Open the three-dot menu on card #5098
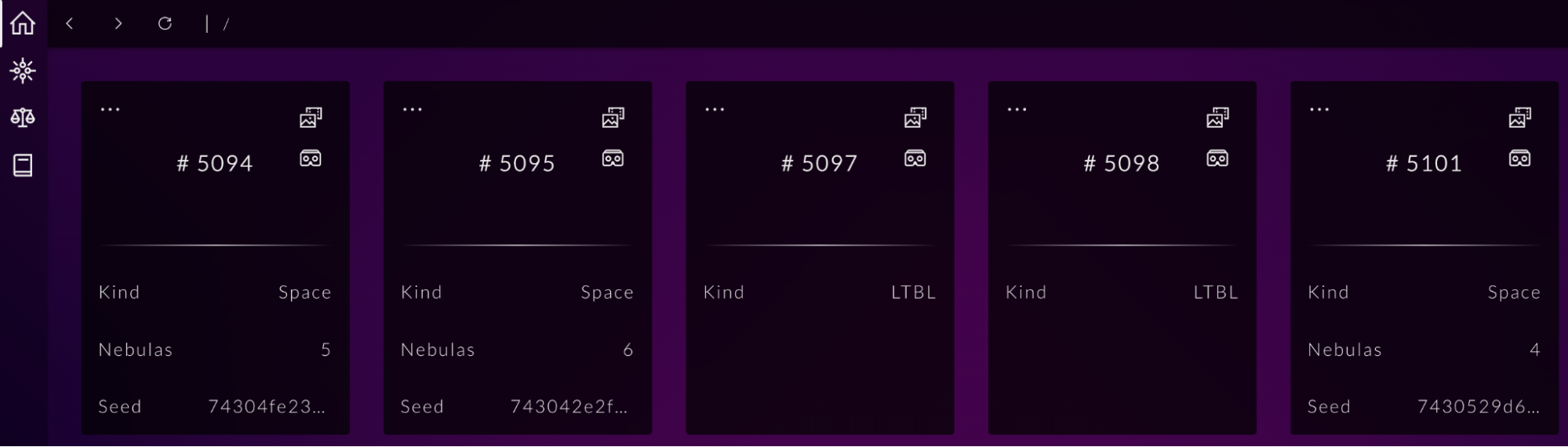Viewport: 1568px width, 447px height. pyautogui.click(x=1017, y=109)
